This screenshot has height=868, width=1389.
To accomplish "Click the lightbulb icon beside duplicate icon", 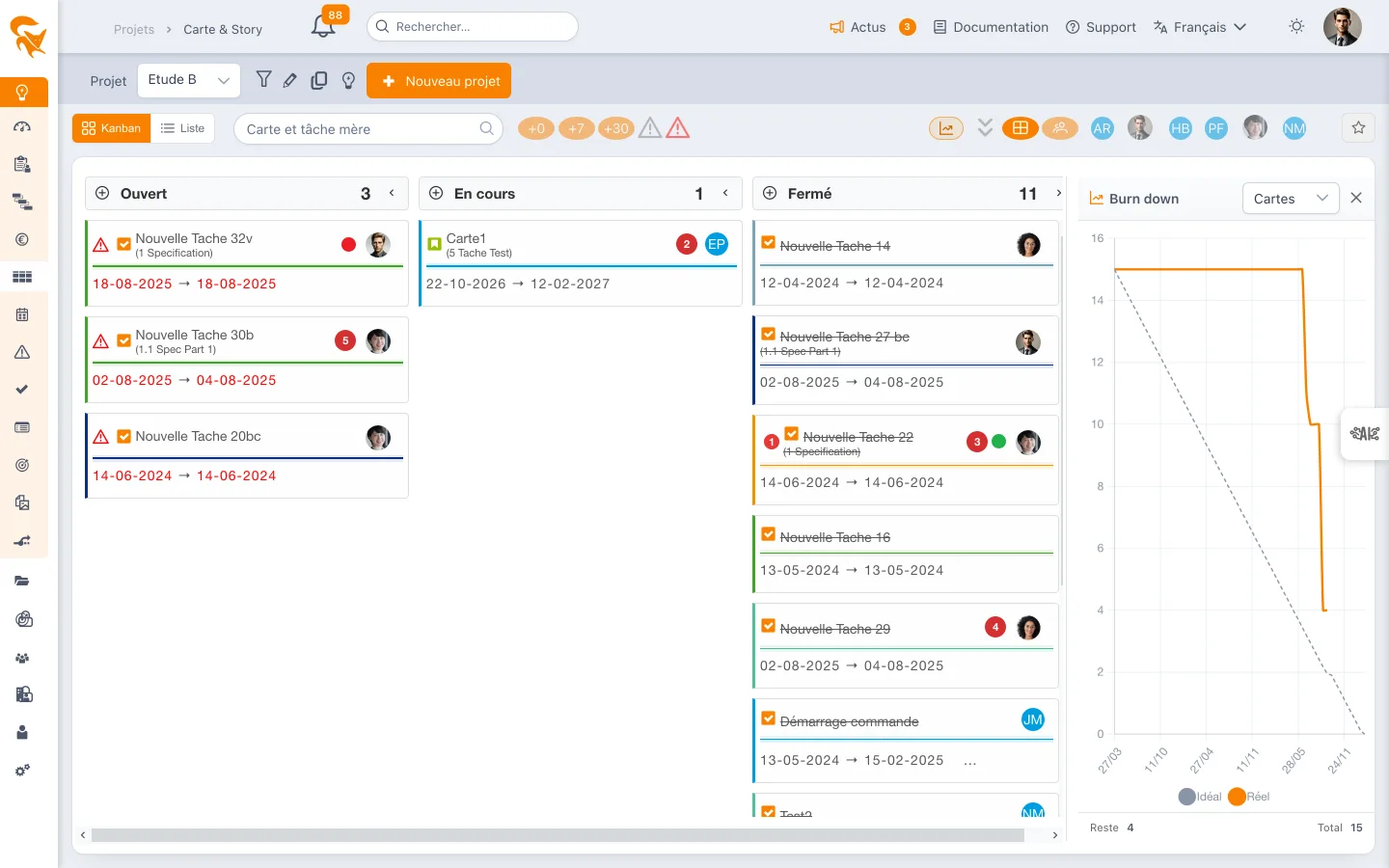I will [348, 80].
